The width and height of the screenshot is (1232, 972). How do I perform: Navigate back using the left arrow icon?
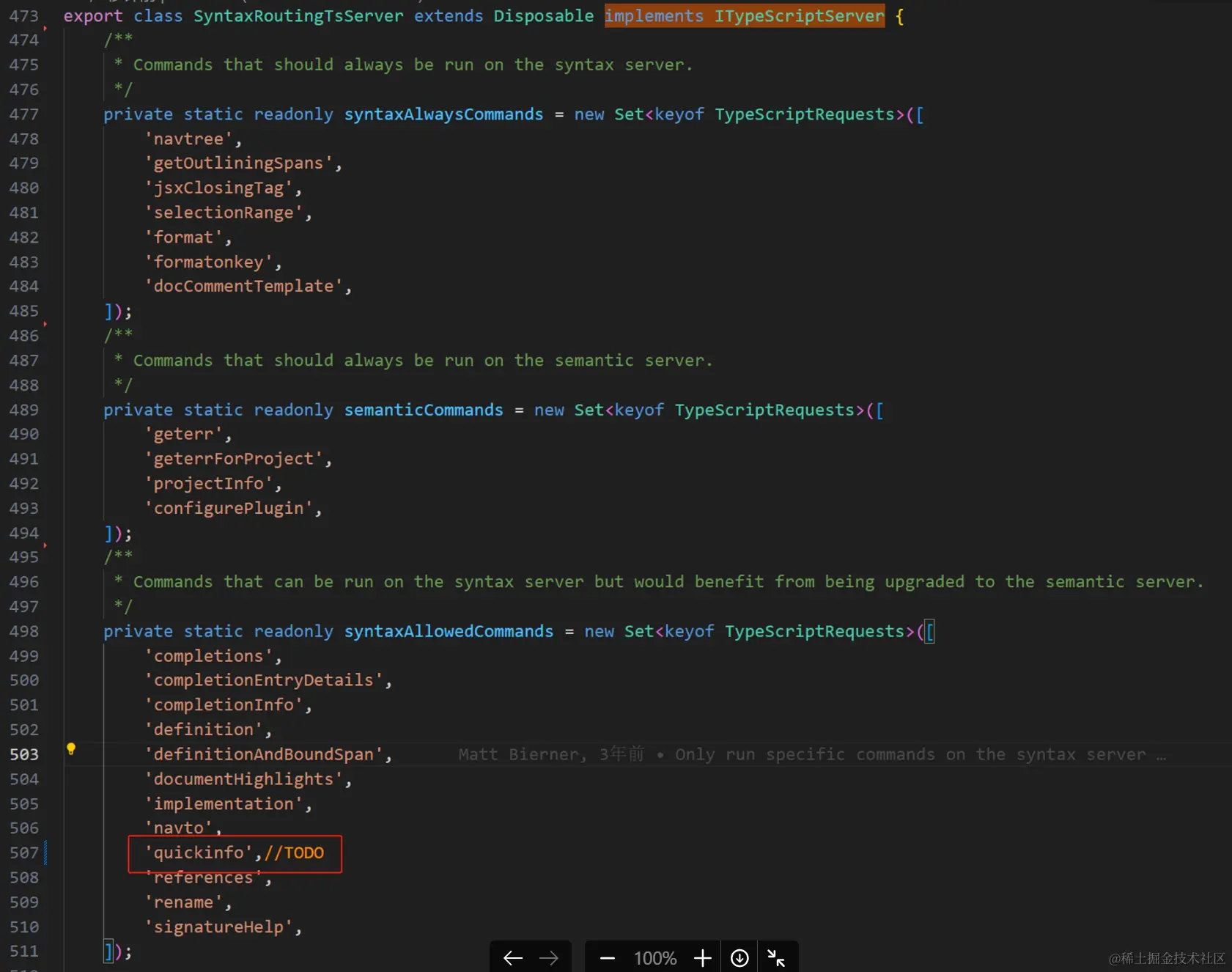(x=512, y=957)
